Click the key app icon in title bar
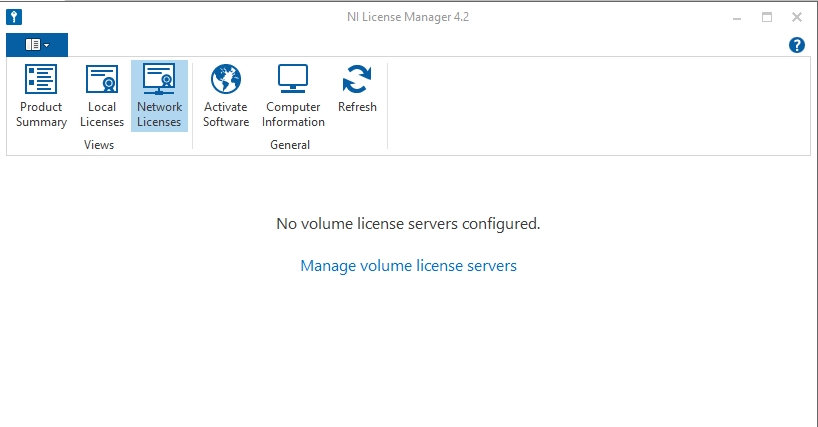 pyautogui.click(x=14, y=17)
